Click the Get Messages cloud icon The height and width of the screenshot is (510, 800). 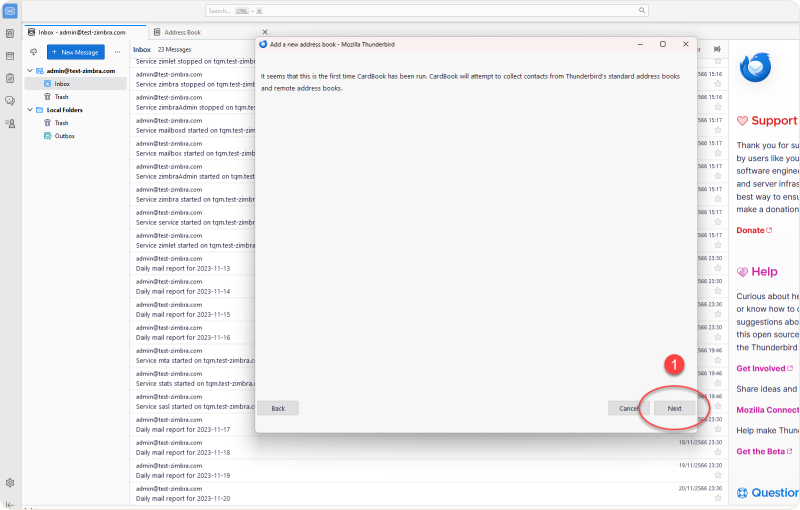click(x=34, y=52)
